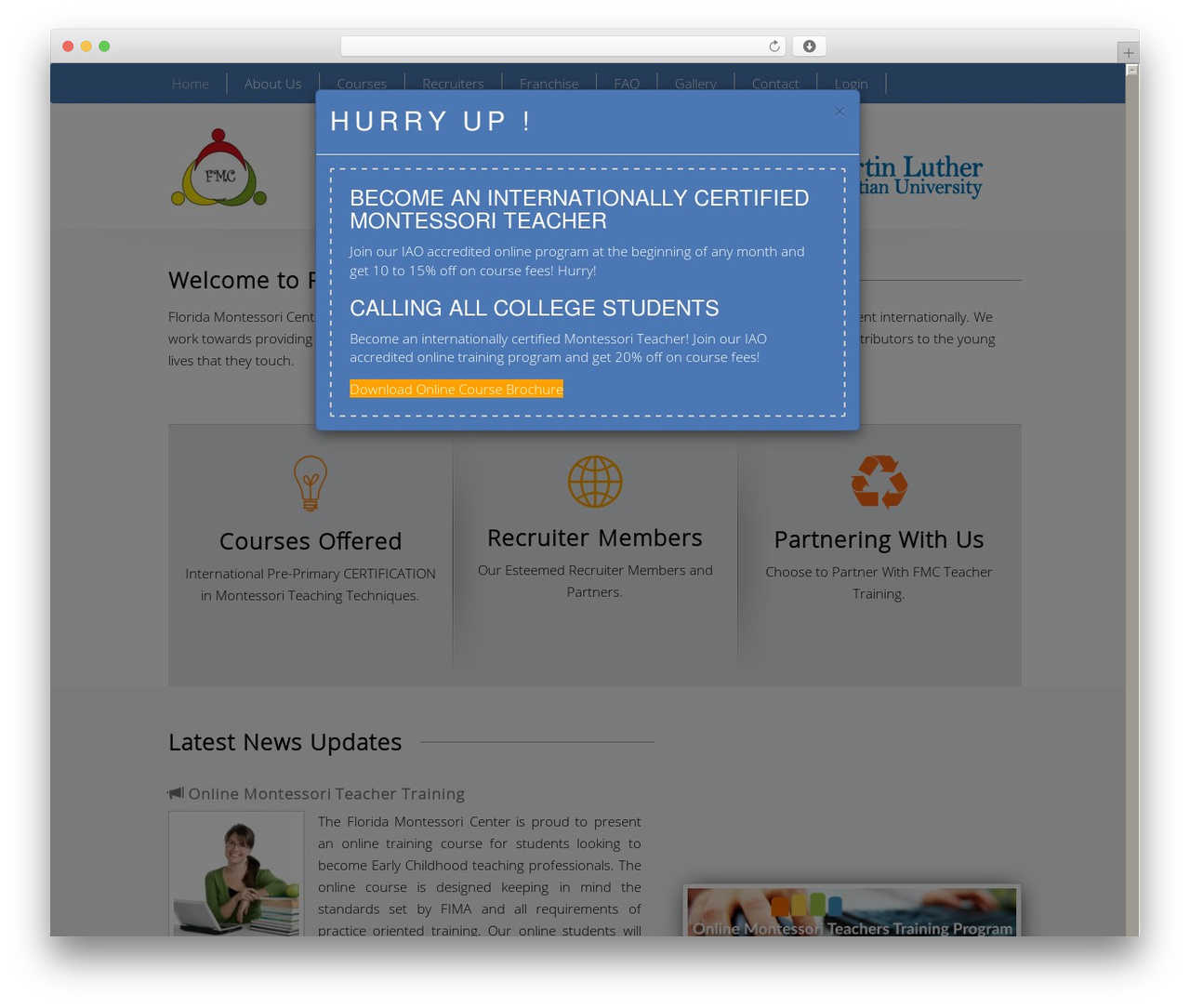1190x1008 pixels.
Task: Click the 'HURRY UP !' popup title
Action: (430, 121)
